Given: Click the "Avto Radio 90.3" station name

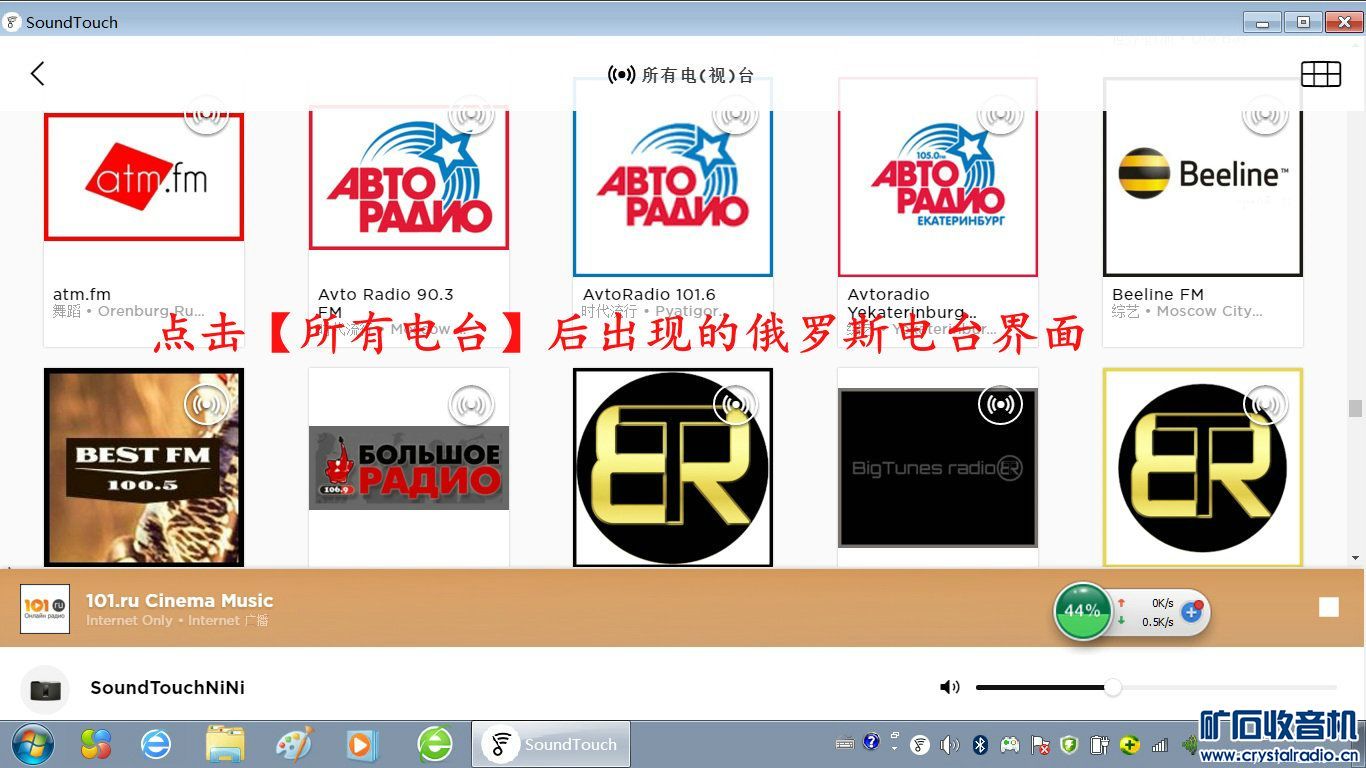Looking at the screenshot, I should point(386,294).
